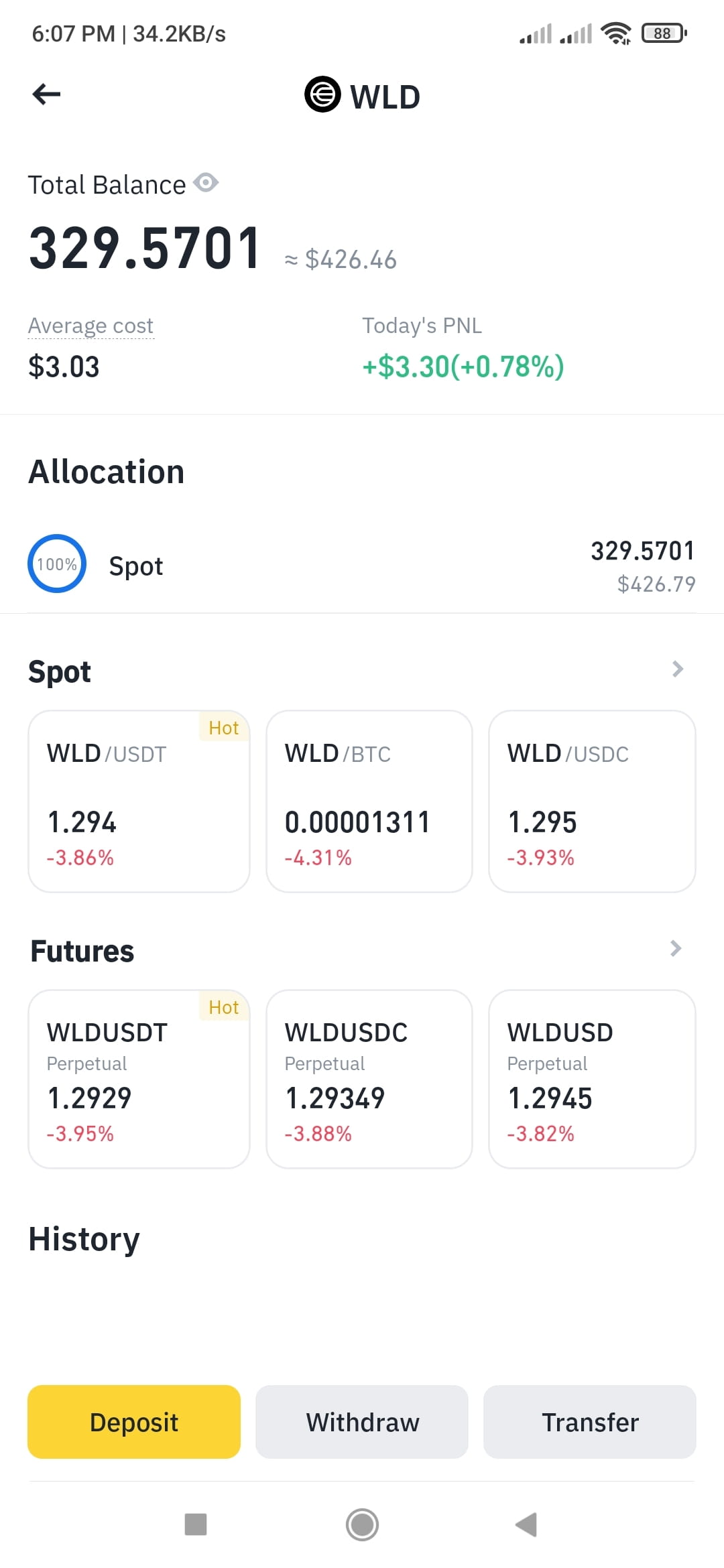The height and width of the screenshot is (1568, 724).
Task: Open the WLD/USDT spot pair card
Action: [139, 801]
